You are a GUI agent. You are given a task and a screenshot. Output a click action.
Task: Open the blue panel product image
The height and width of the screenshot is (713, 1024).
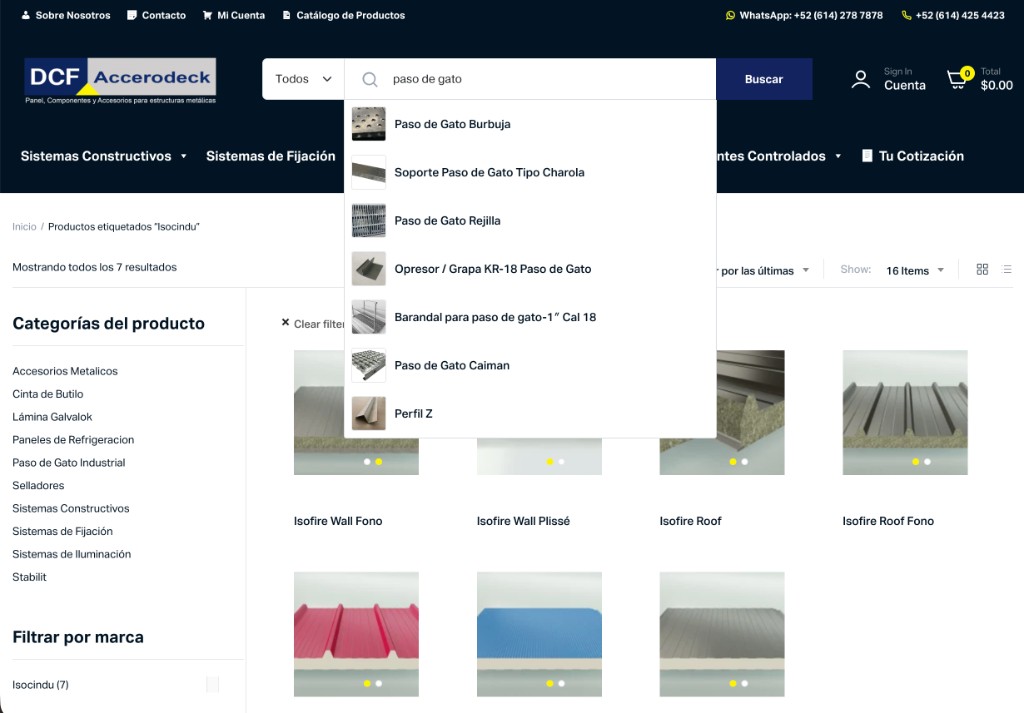pos(539,634)
